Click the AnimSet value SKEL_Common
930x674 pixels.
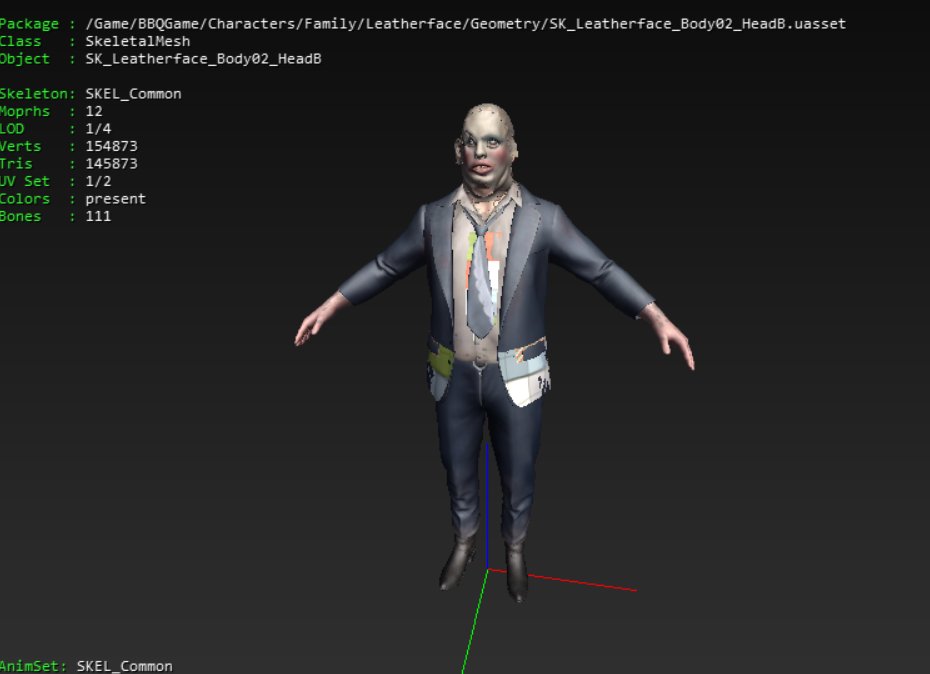(x=125, y=666)
